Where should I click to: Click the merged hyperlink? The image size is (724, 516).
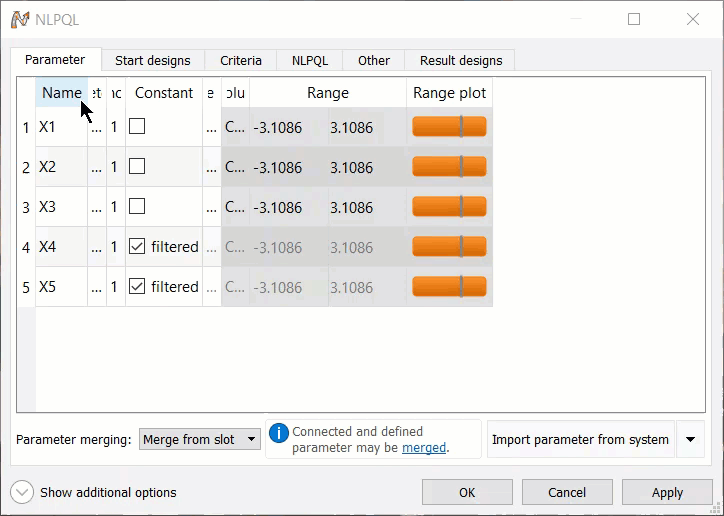[424, 448]
